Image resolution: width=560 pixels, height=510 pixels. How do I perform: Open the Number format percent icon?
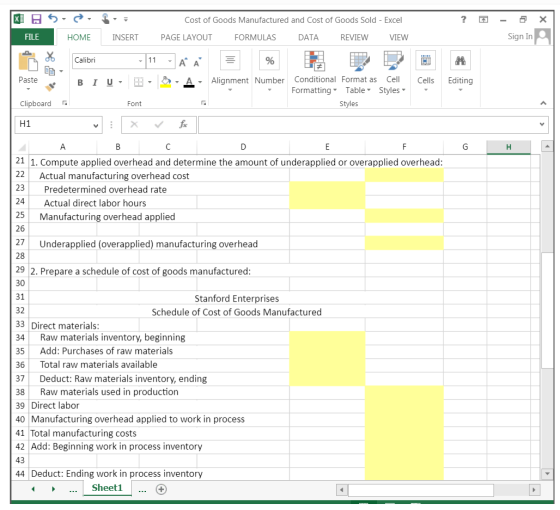(270, 60)
